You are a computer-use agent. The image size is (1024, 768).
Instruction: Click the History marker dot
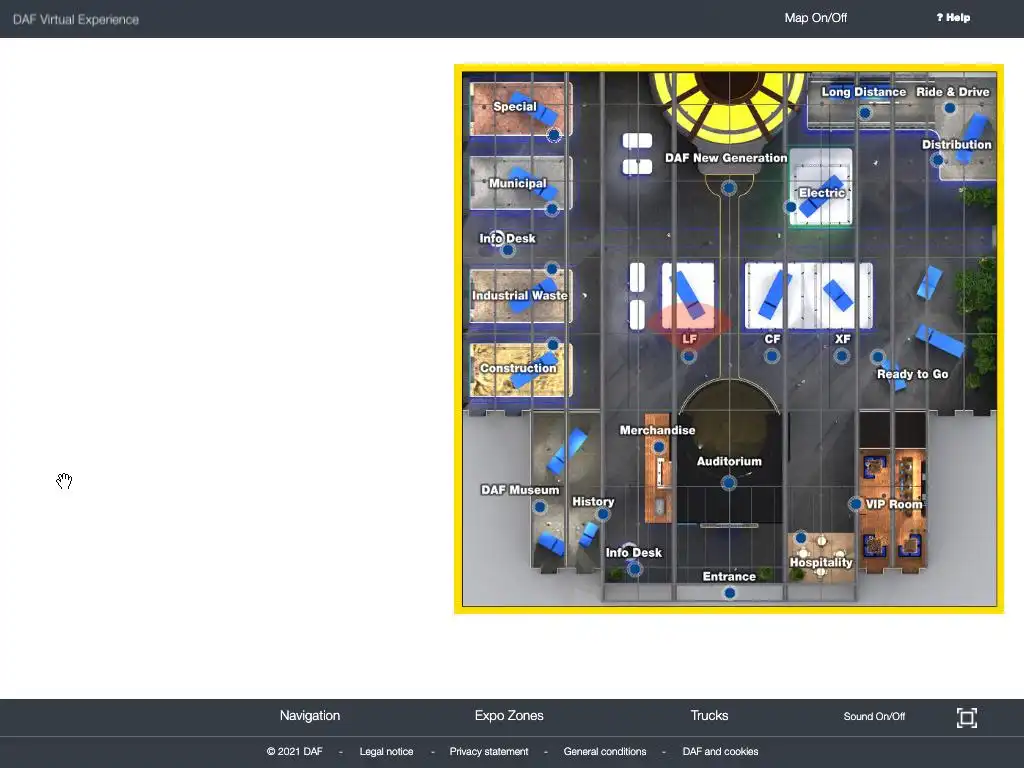pyautogui.click(x=603, y=515)
